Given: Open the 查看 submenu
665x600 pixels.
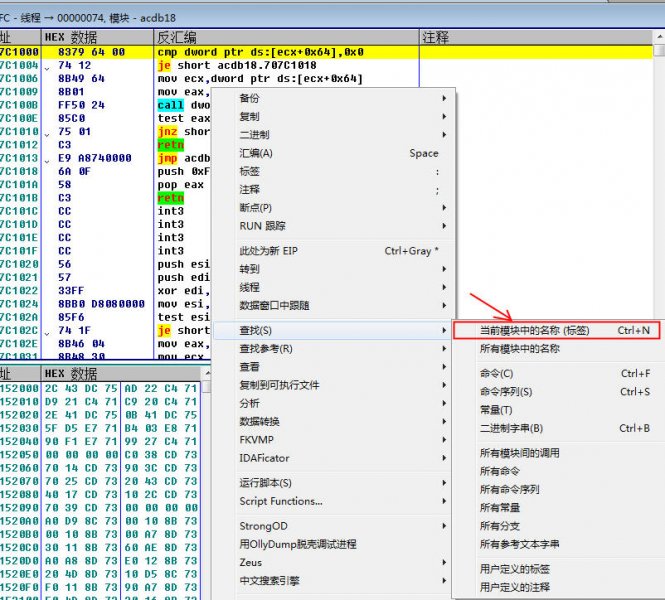Looking at the screenshot, I should coord(333,367).
